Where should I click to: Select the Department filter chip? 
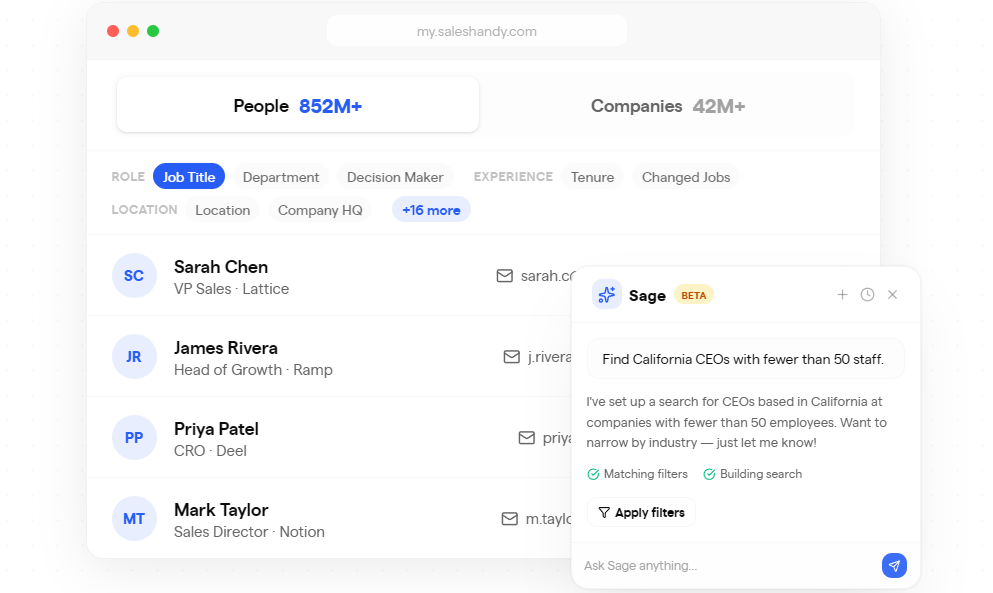point(281,177)
